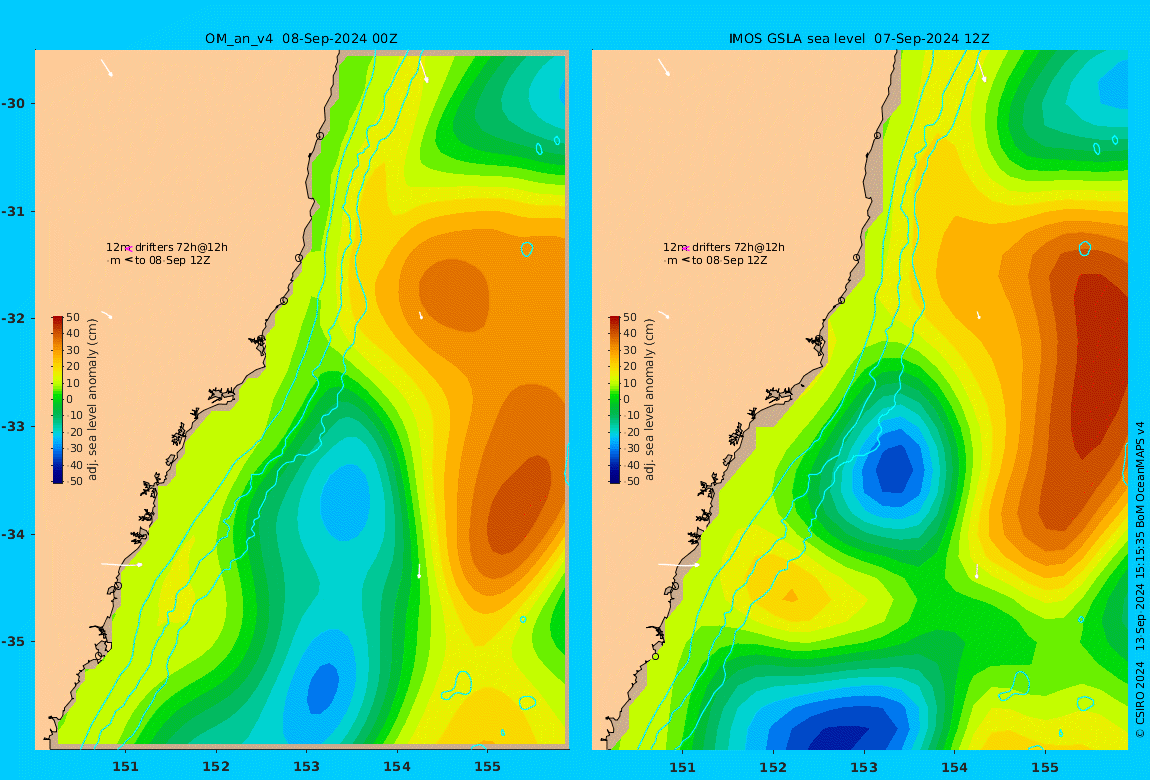
Task: Select the -32 latitude label
Action: [x=13, y=319]
